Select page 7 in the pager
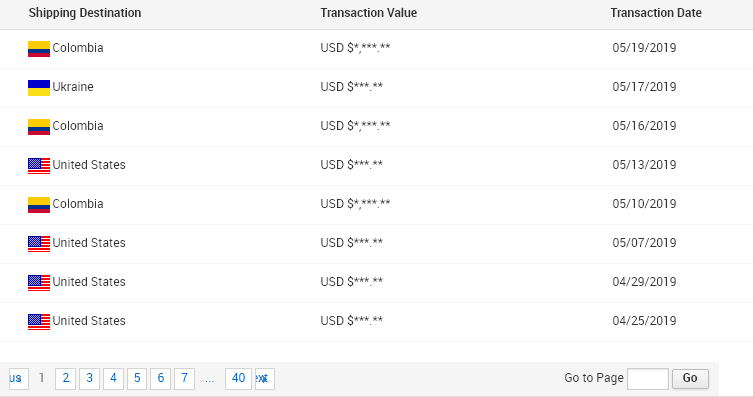The height and width of the screenshot is (397, 753). pyautogui.click(x=184, y=379)
